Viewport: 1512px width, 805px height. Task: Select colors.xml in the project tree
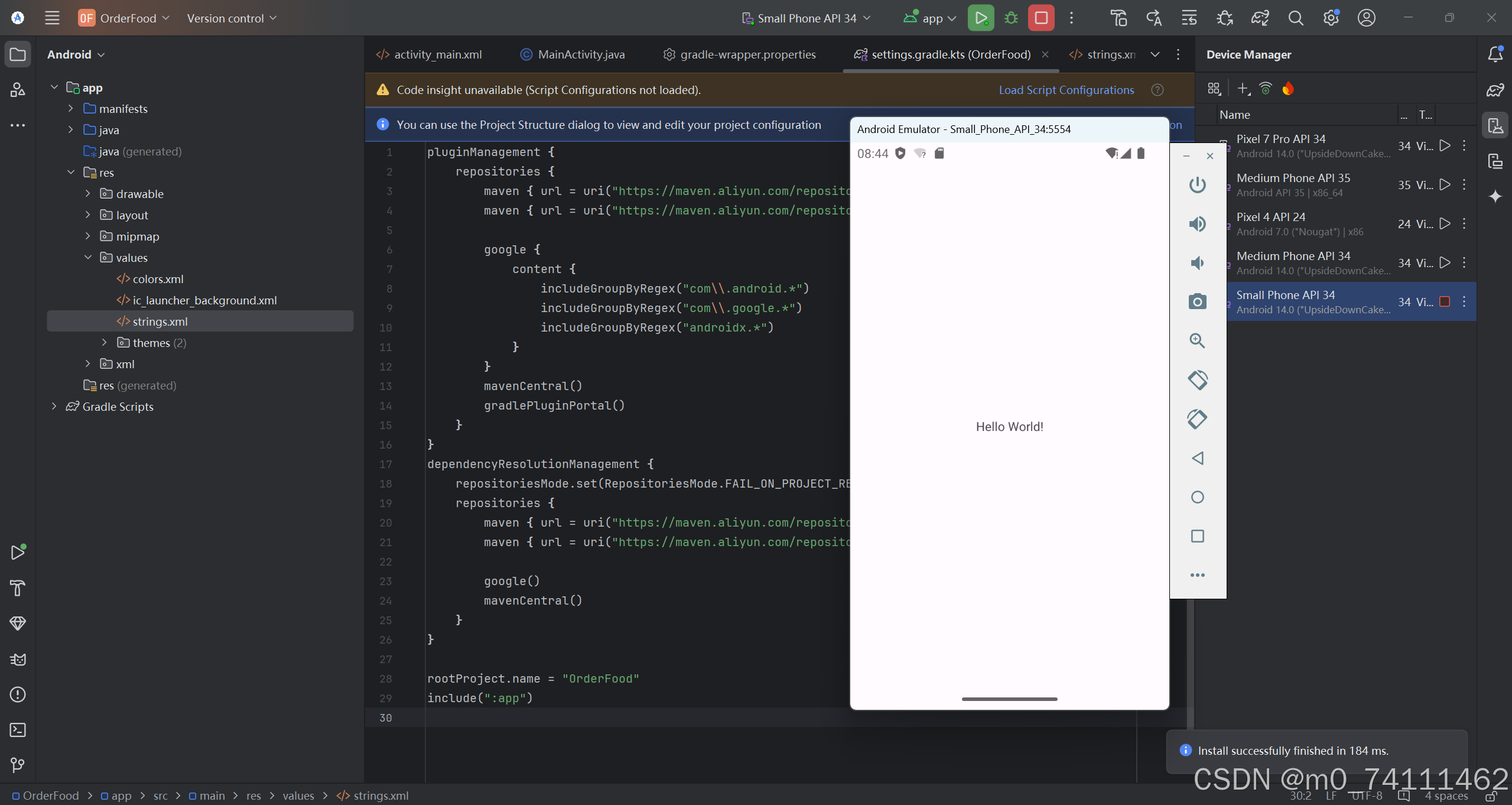tap(158, 279)
